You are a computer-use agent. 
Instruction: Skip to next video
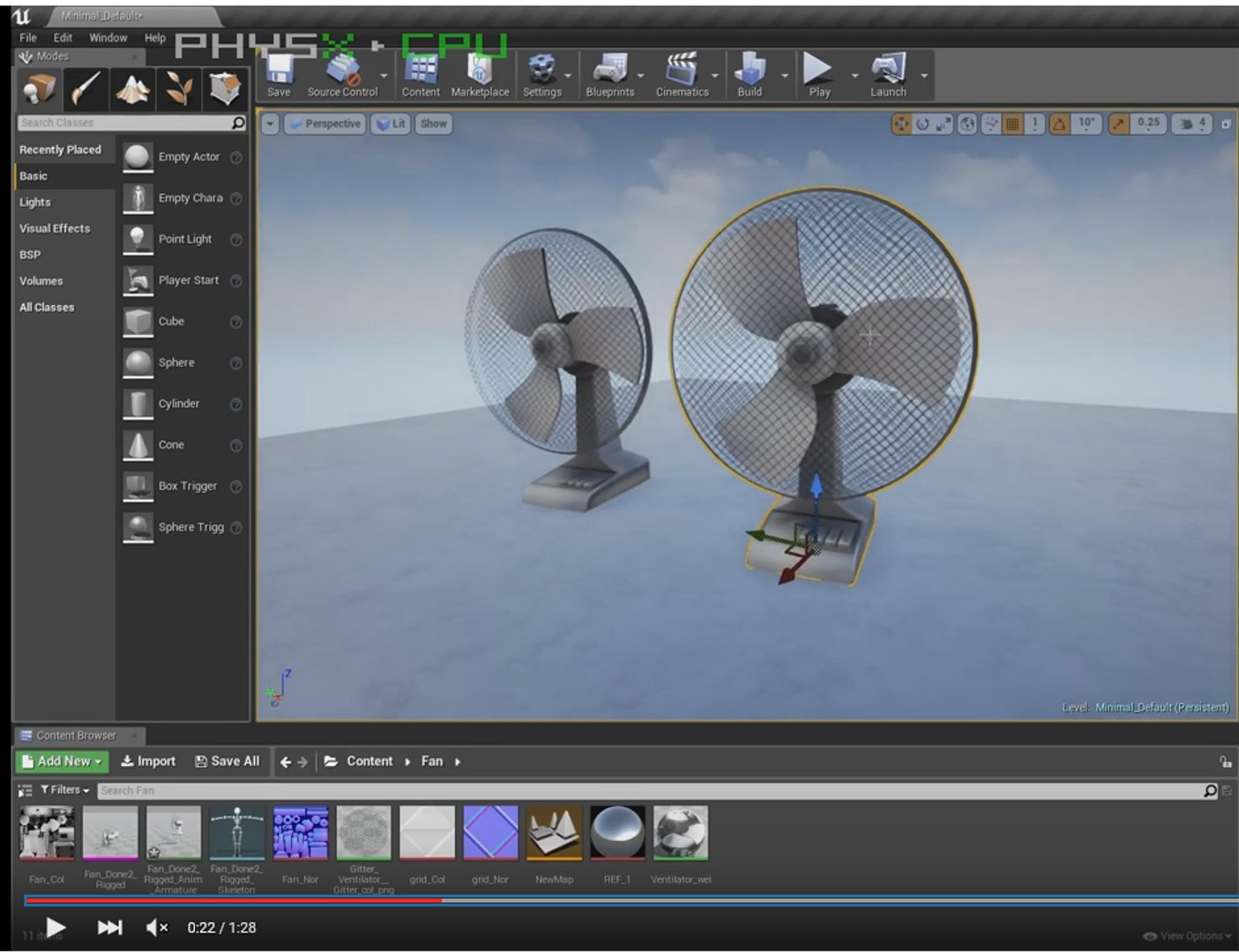coord(109,927)
